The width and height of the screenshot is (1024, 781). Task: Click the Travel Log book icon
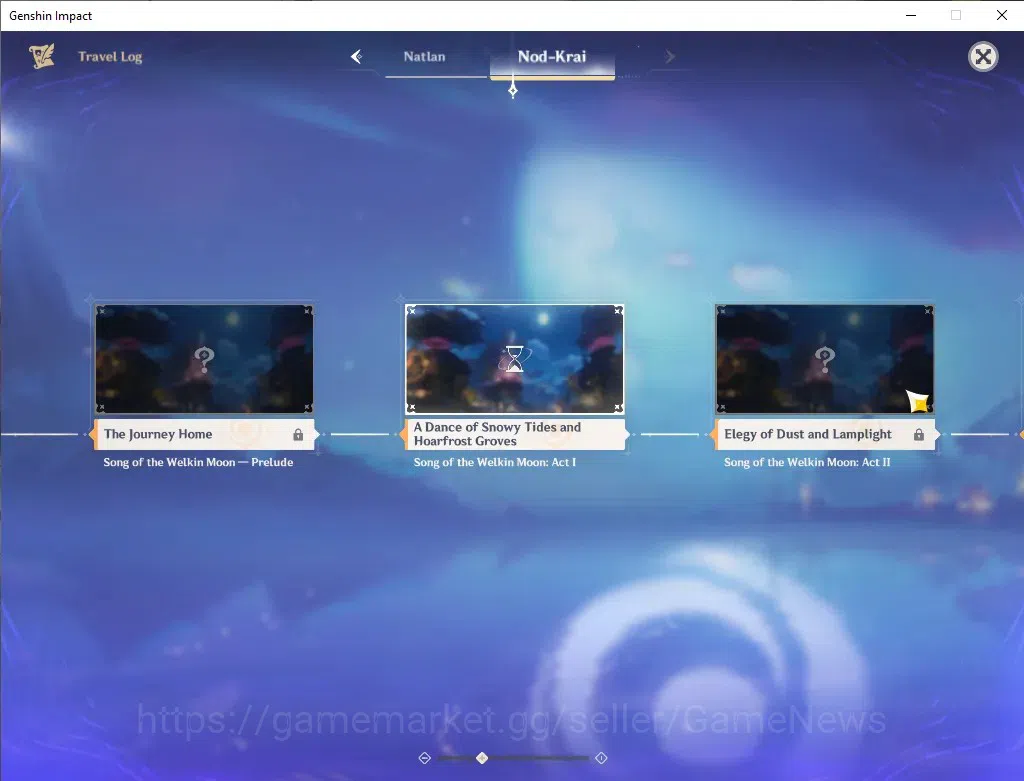42,57
